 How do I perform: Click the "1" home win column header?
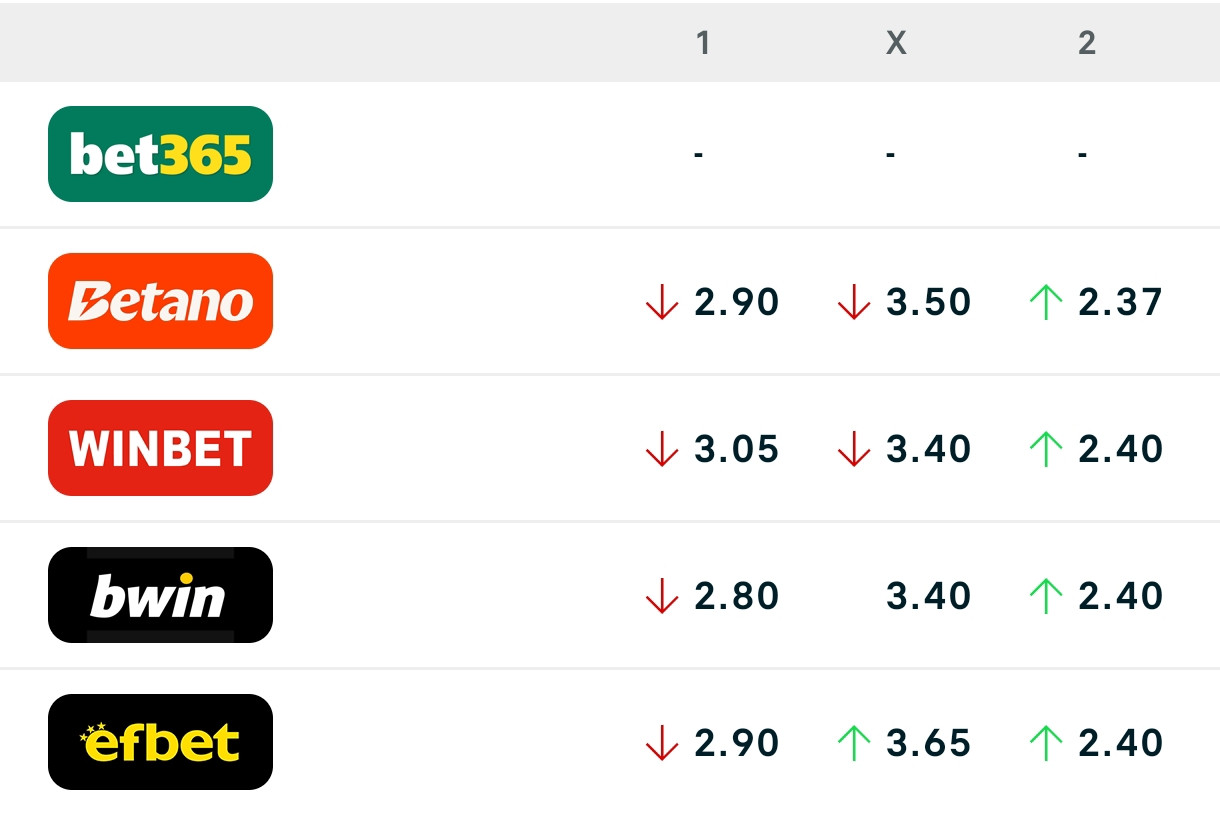pyautogui.click(x=703, y=42)
